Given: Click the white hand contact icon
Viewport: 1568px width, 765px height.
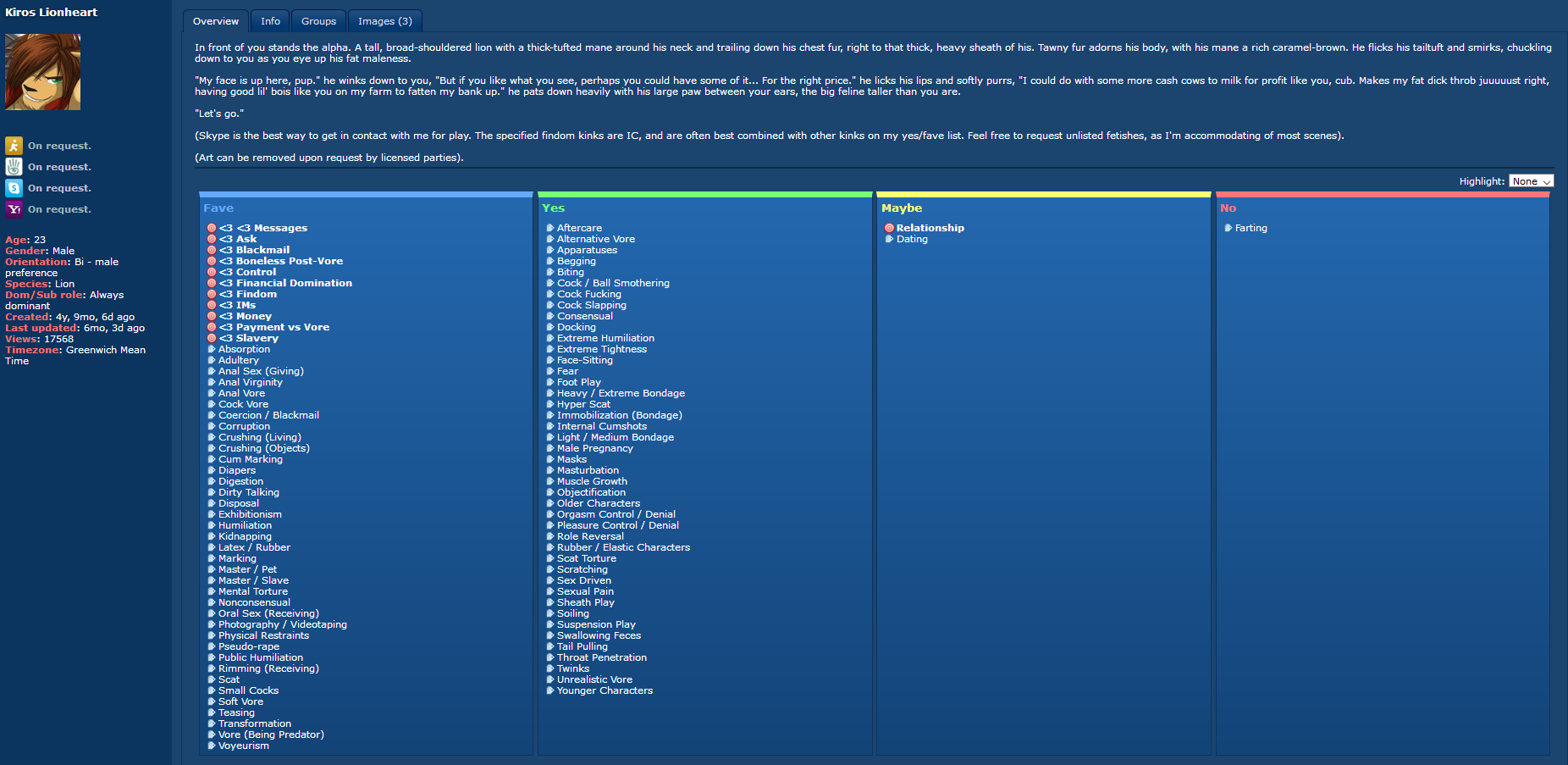Looking at the screenshot, I should [14, 167].
